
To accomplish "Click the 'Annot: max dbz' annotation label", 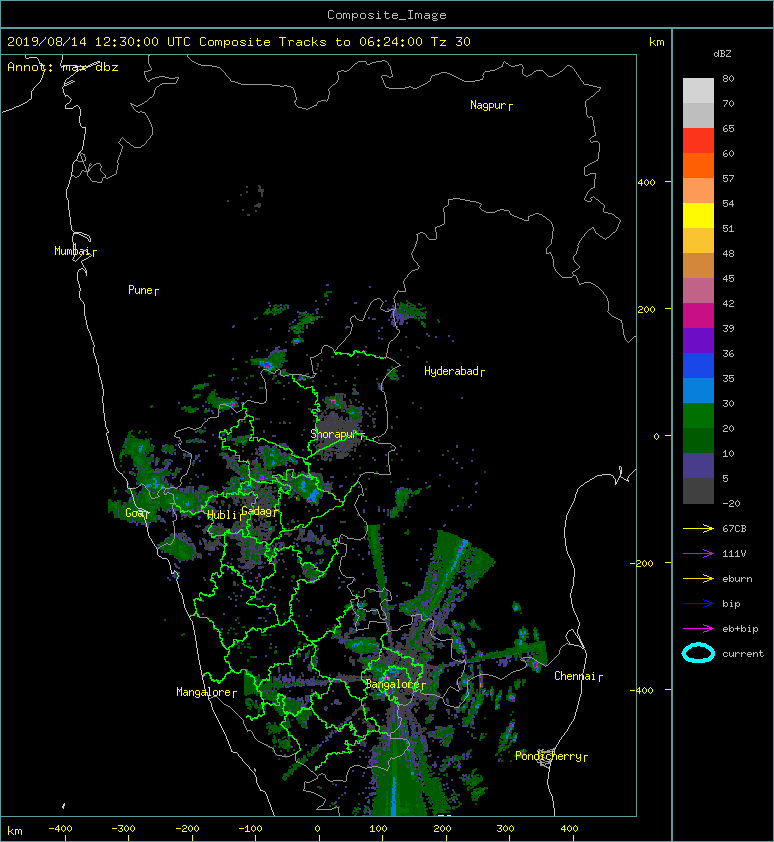I will tap(63, 67).
